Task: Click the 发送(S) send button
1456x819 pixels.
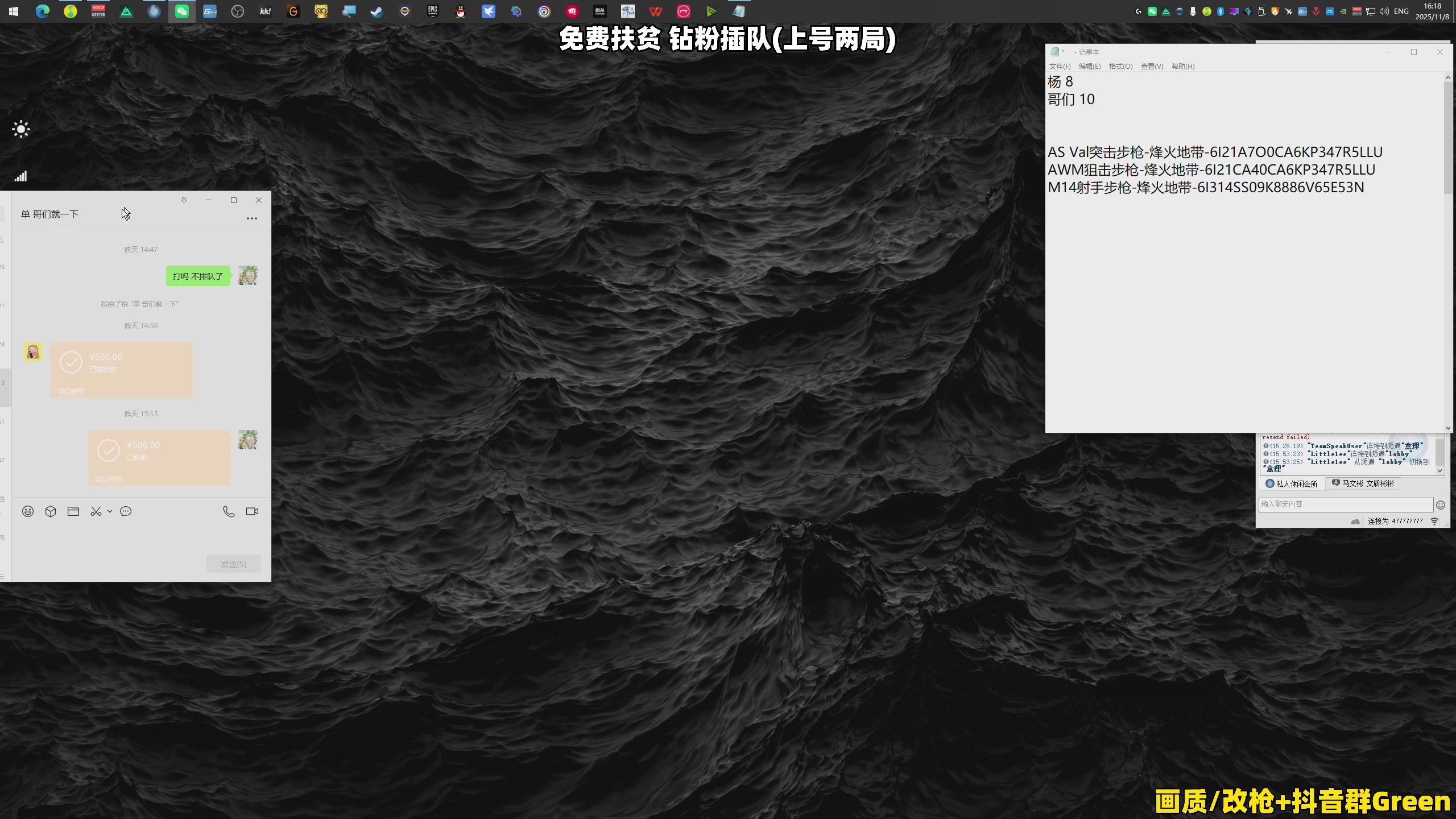Action: pos(233,564)
